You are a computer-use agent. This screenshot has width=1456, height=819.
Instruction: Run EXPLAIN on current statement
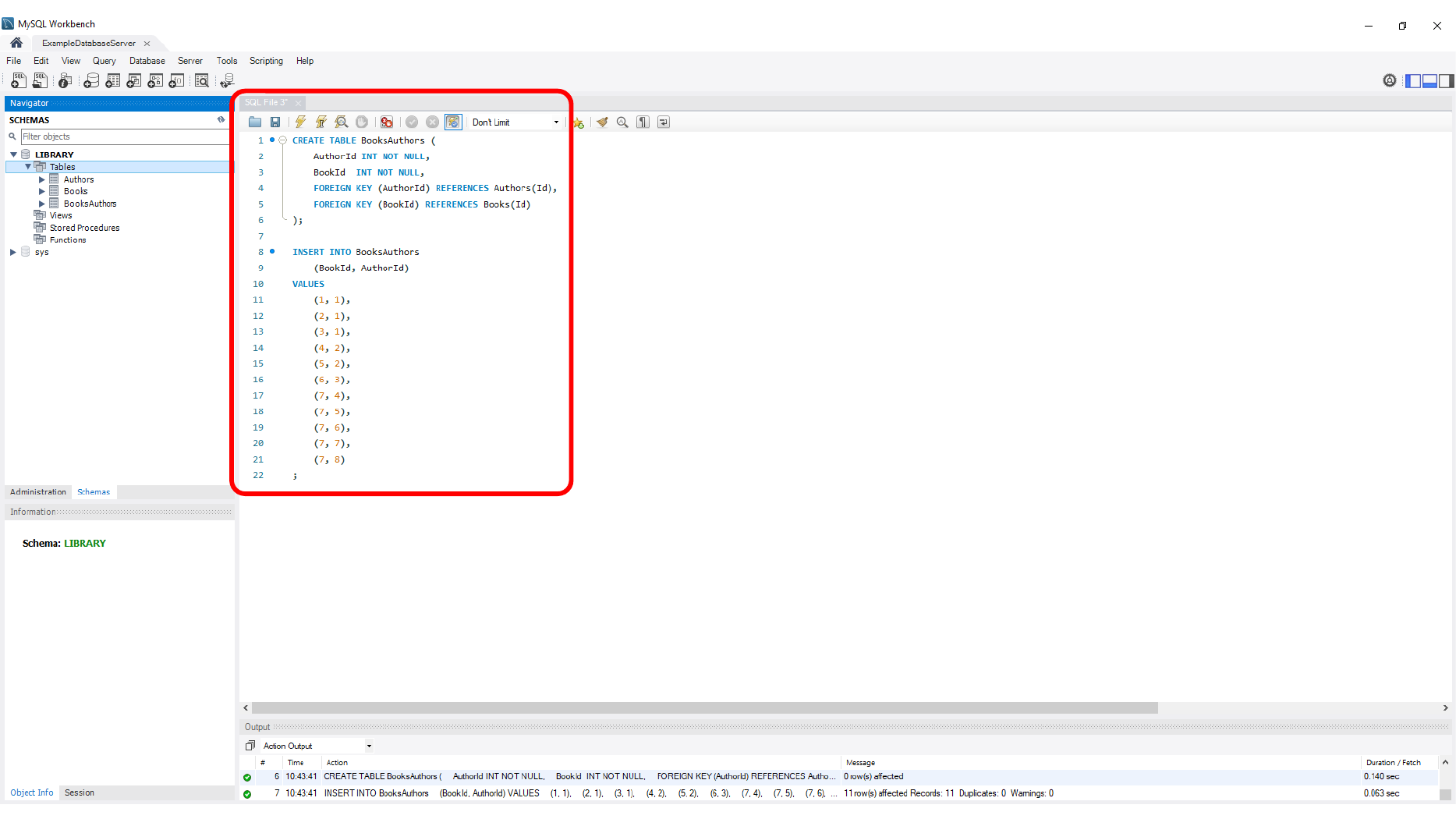coord(342,122)
